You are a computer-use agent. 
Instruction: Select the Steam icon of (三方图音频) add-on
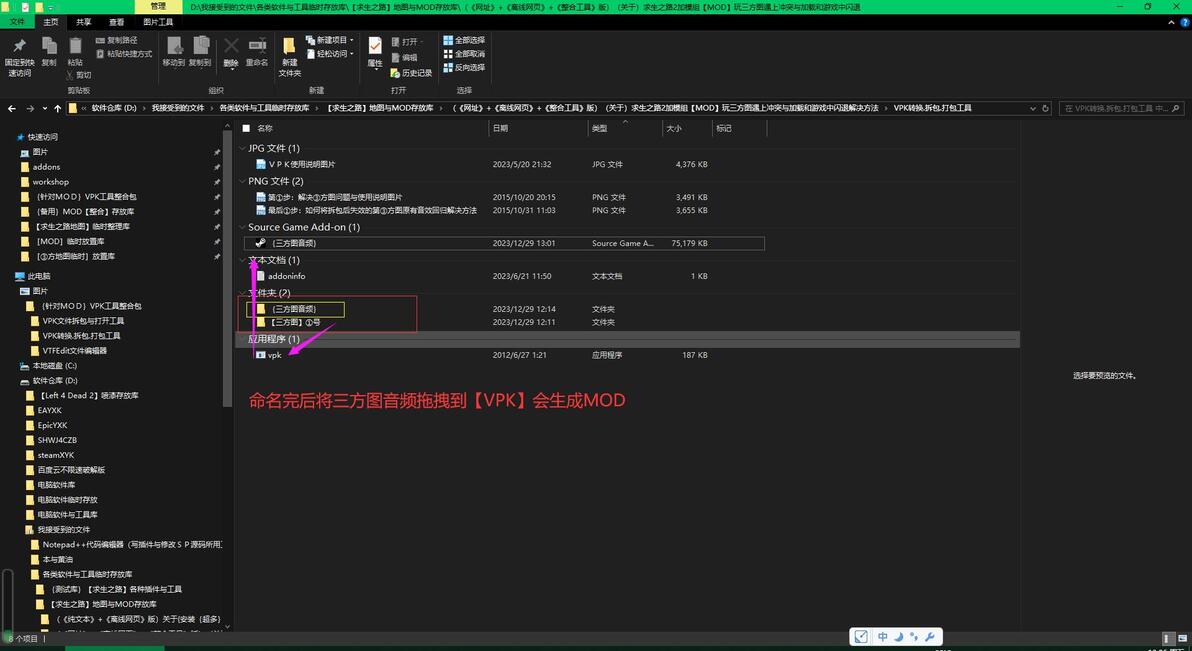point(260,243)
